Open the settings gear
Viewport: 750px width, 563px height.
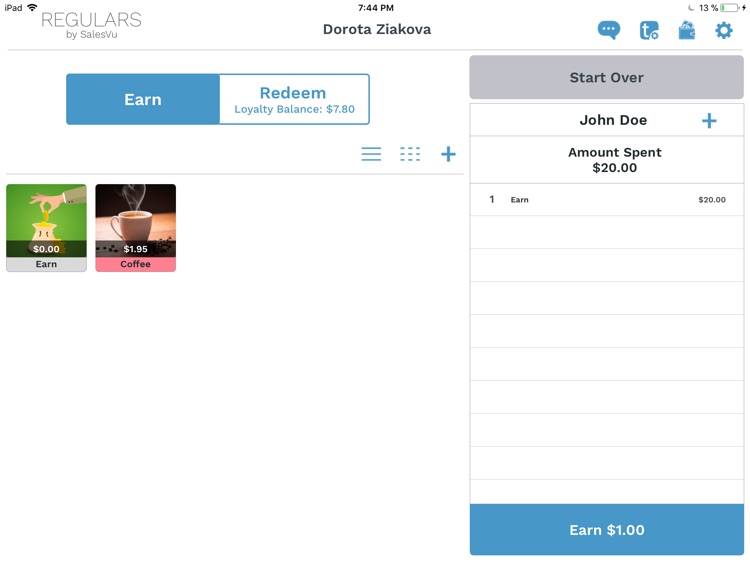(724, 30)
